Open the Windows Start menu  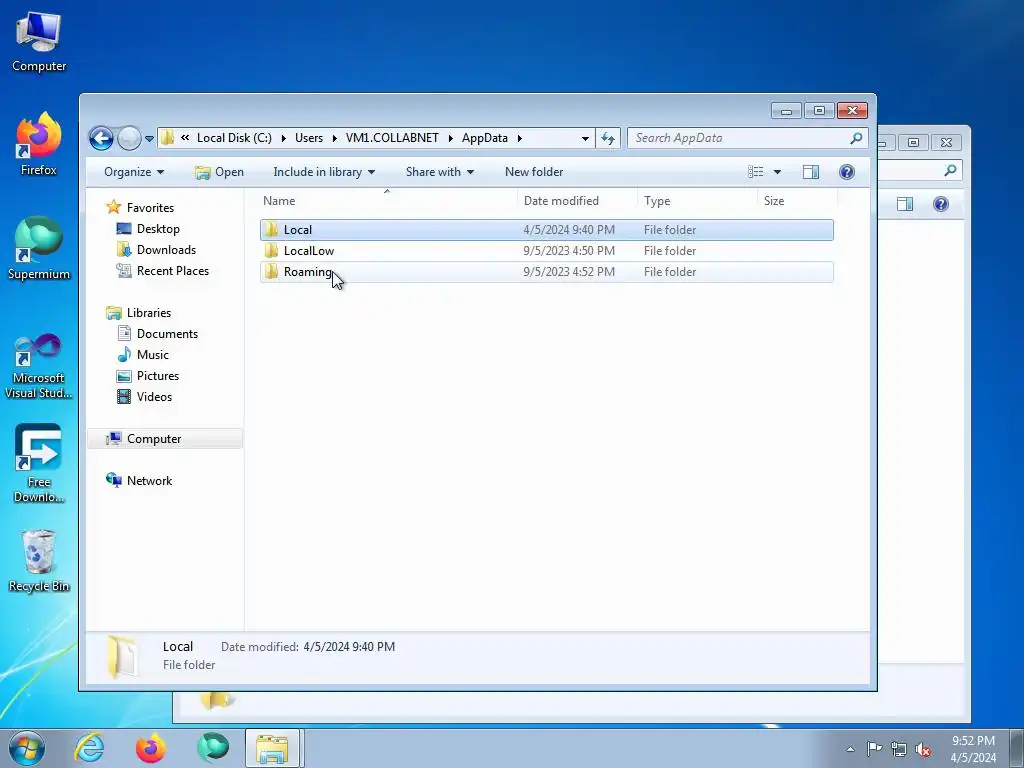pyautogui.click(x=27, y=748)
